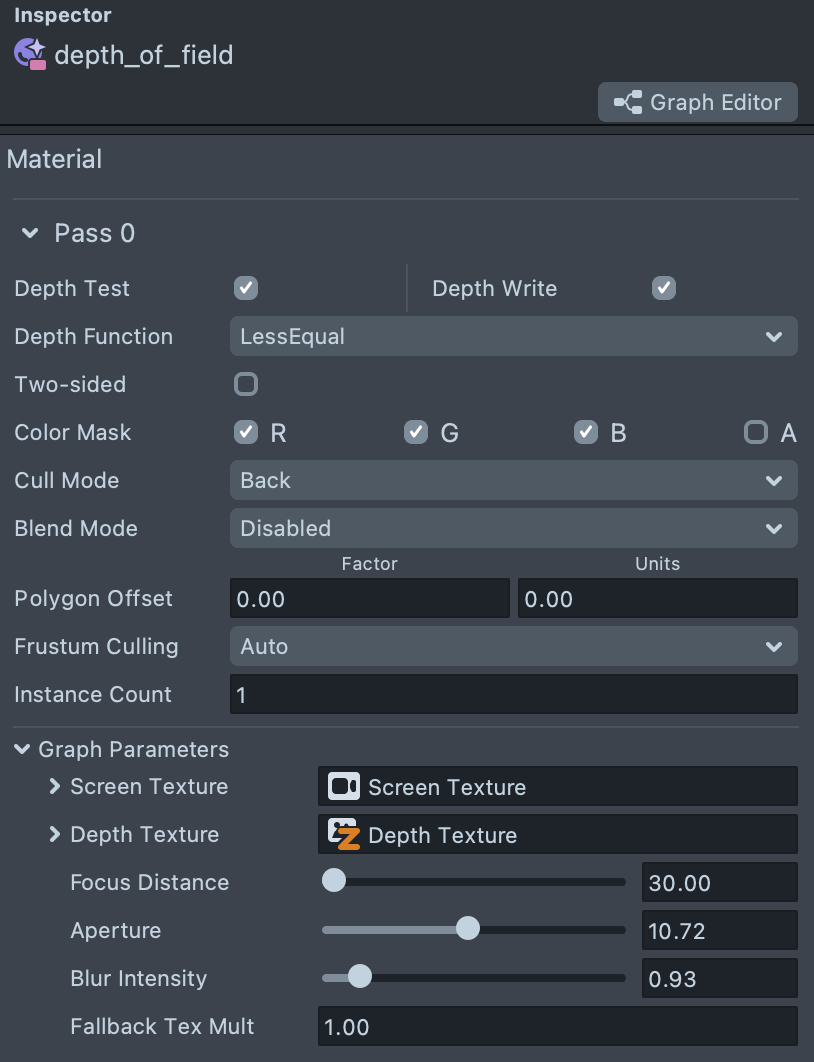Open the Depth Function dropdown
This screenshot has width=814, height=1062.
[x=513, y=337]
